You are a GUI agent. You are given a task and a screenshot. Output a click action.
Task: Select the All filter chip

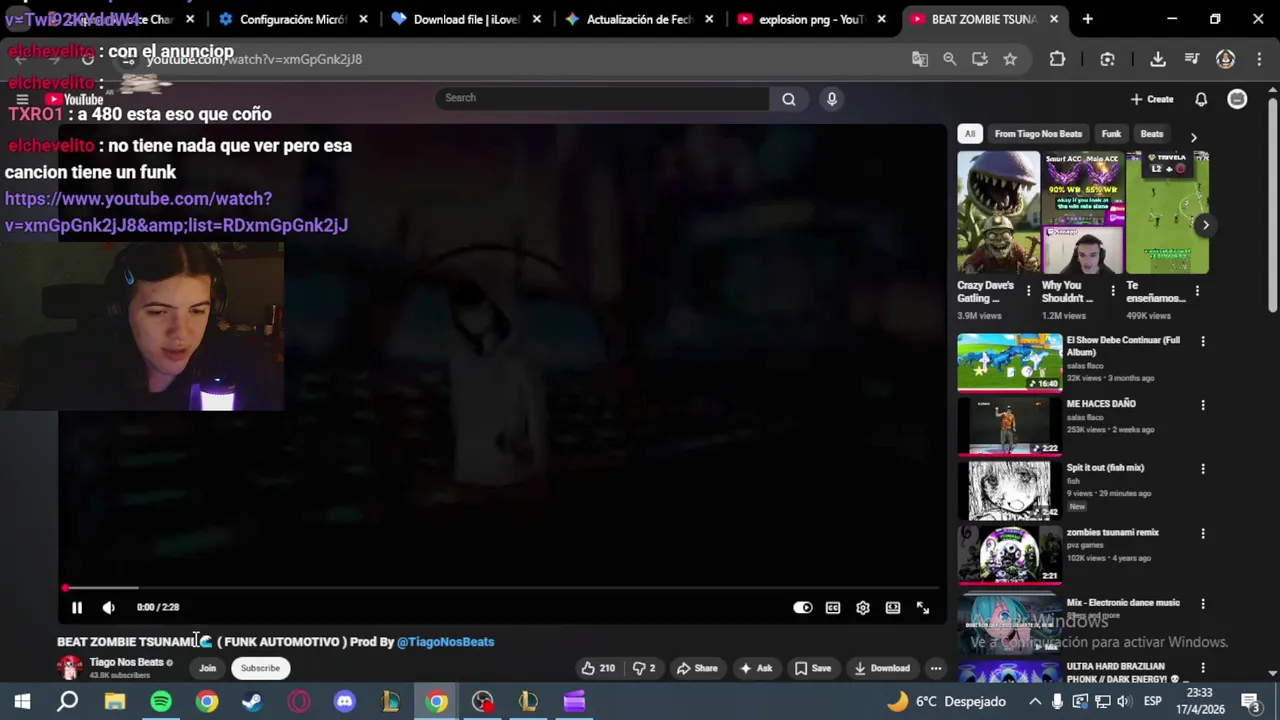pos(970,134)
